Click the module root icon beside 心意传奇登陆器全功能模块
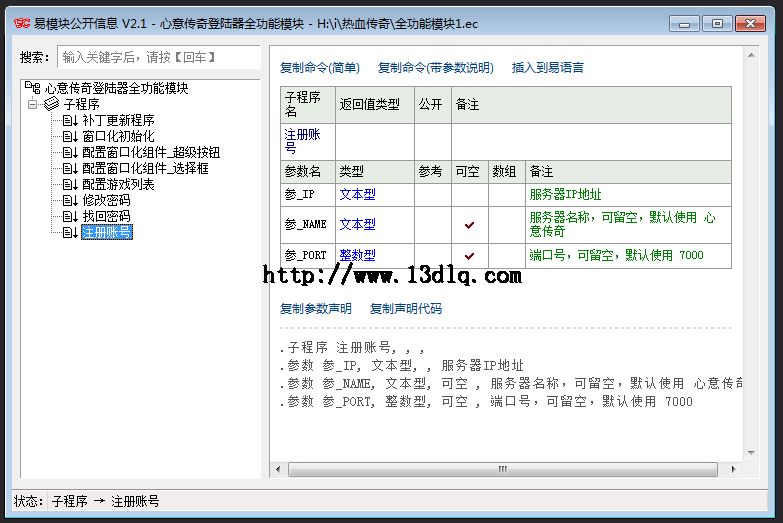Image resolution: width=783 pixels, height=523 pixels. [x=32, y=88]
